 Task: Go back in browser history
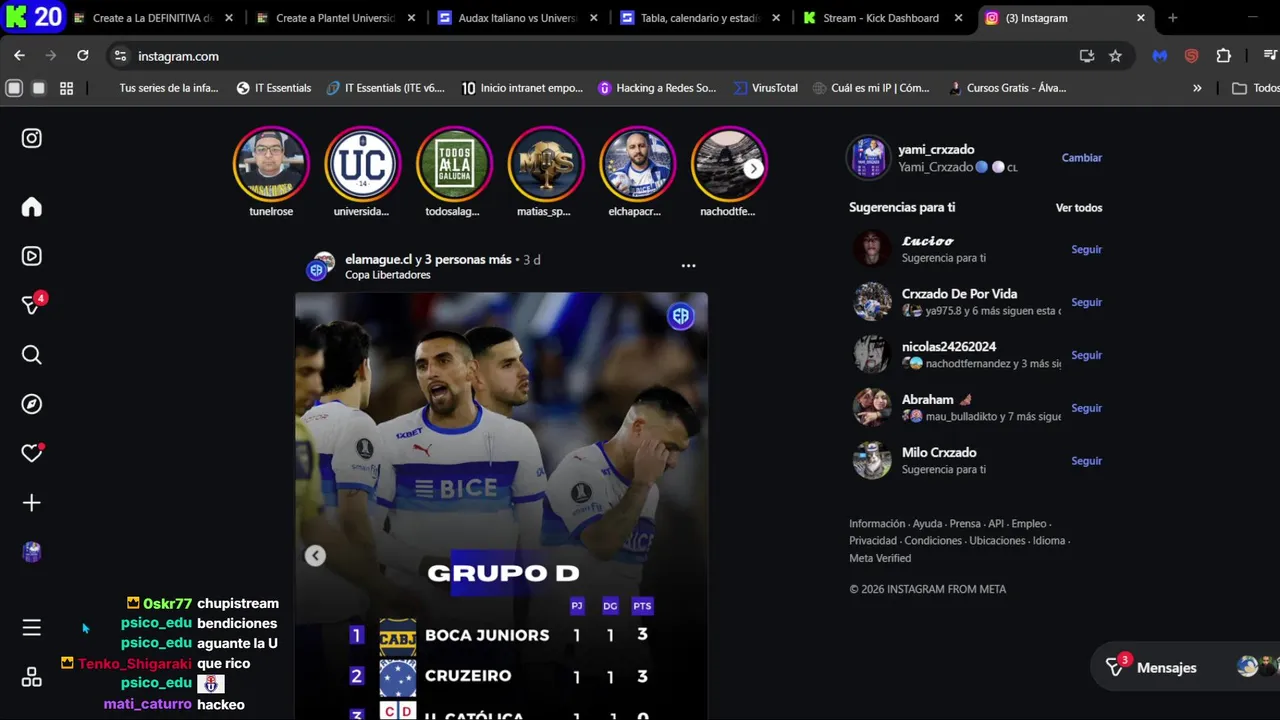(19, 56)
